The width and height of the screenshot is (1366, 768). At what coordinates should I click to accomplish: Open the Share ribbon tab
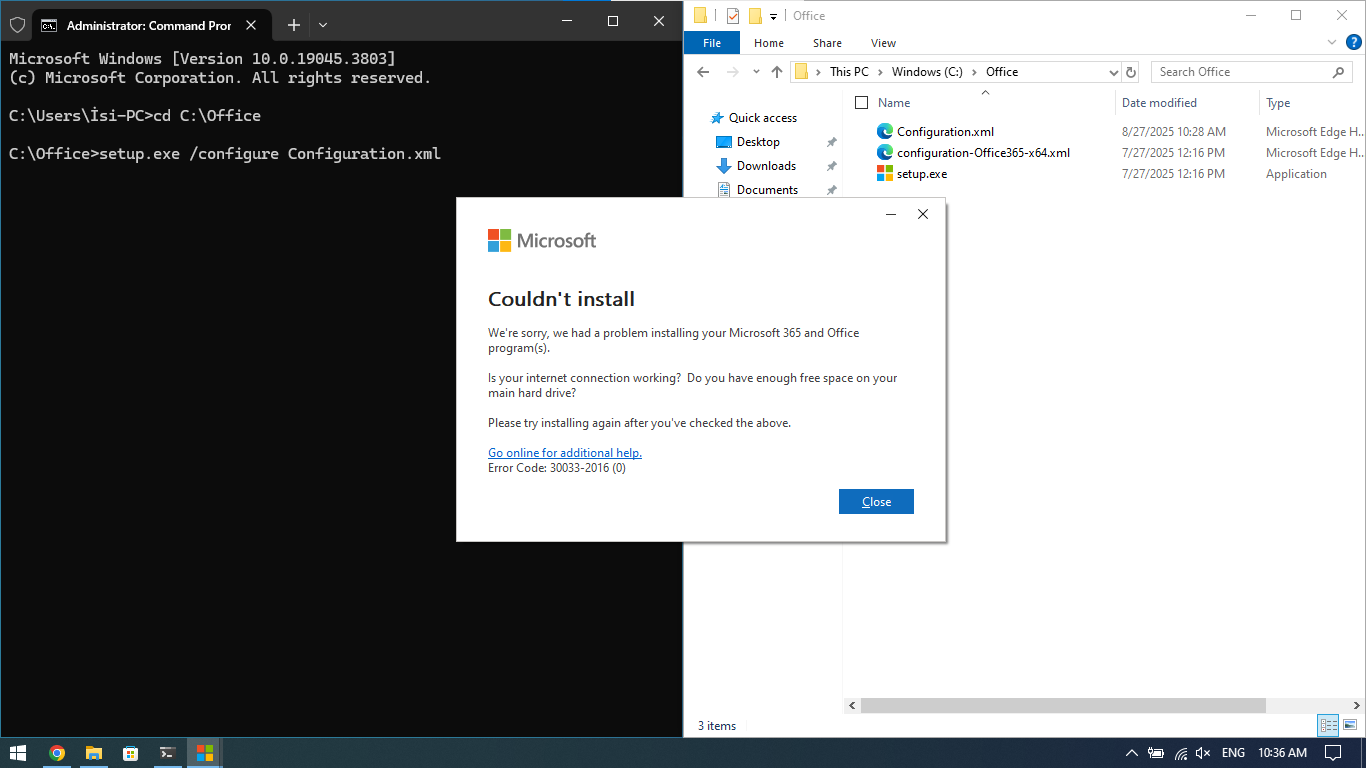click(x=827, y=43)
